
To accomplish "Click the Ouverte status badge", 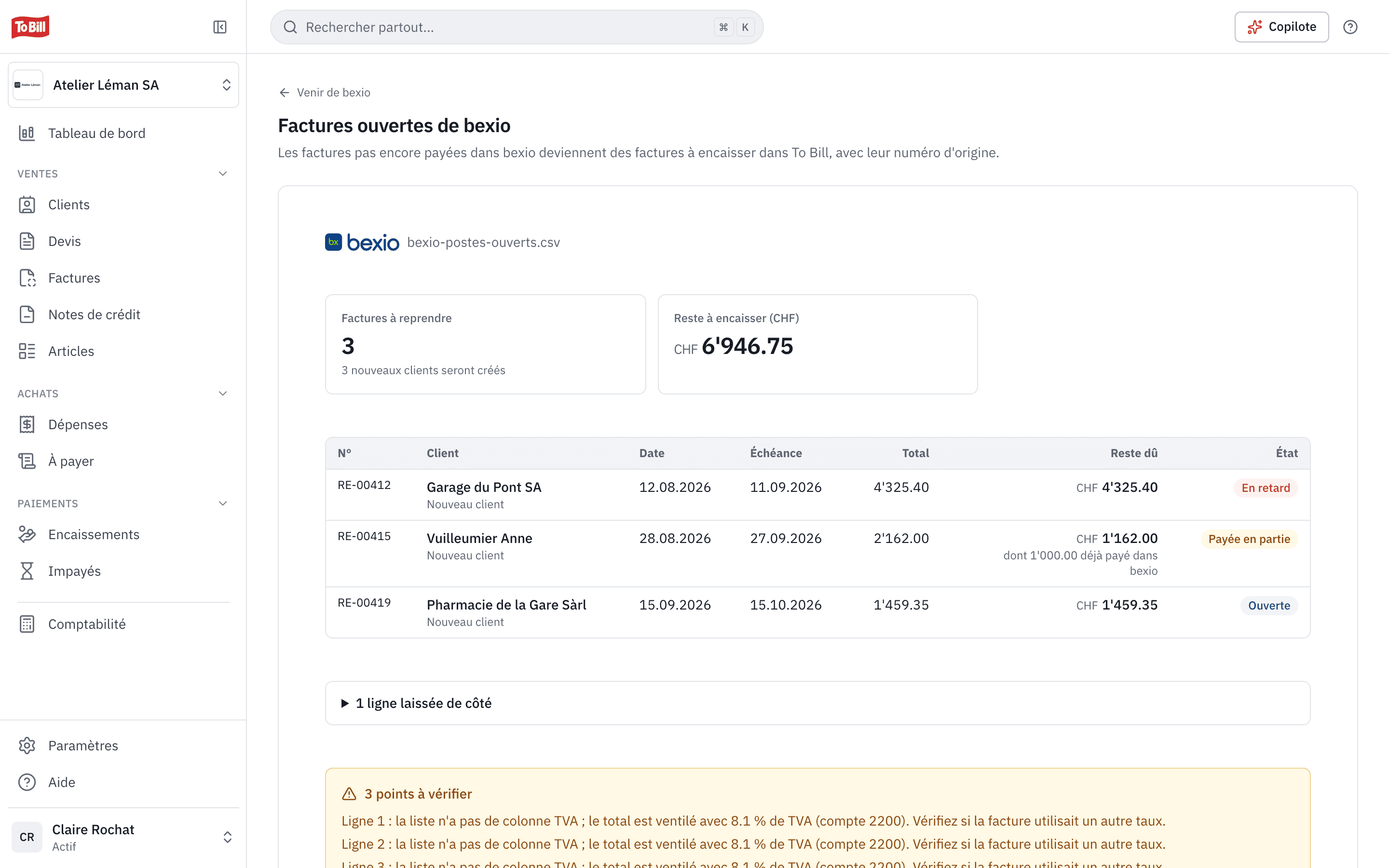I will tap(1268, 606).
